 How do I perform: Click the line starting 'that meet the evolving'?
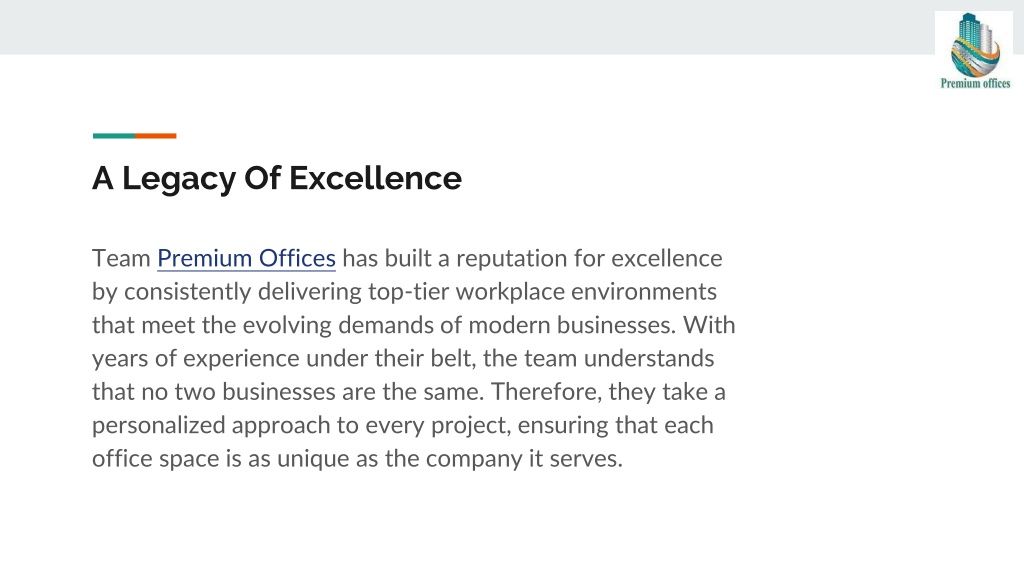(x=413, y=325)
